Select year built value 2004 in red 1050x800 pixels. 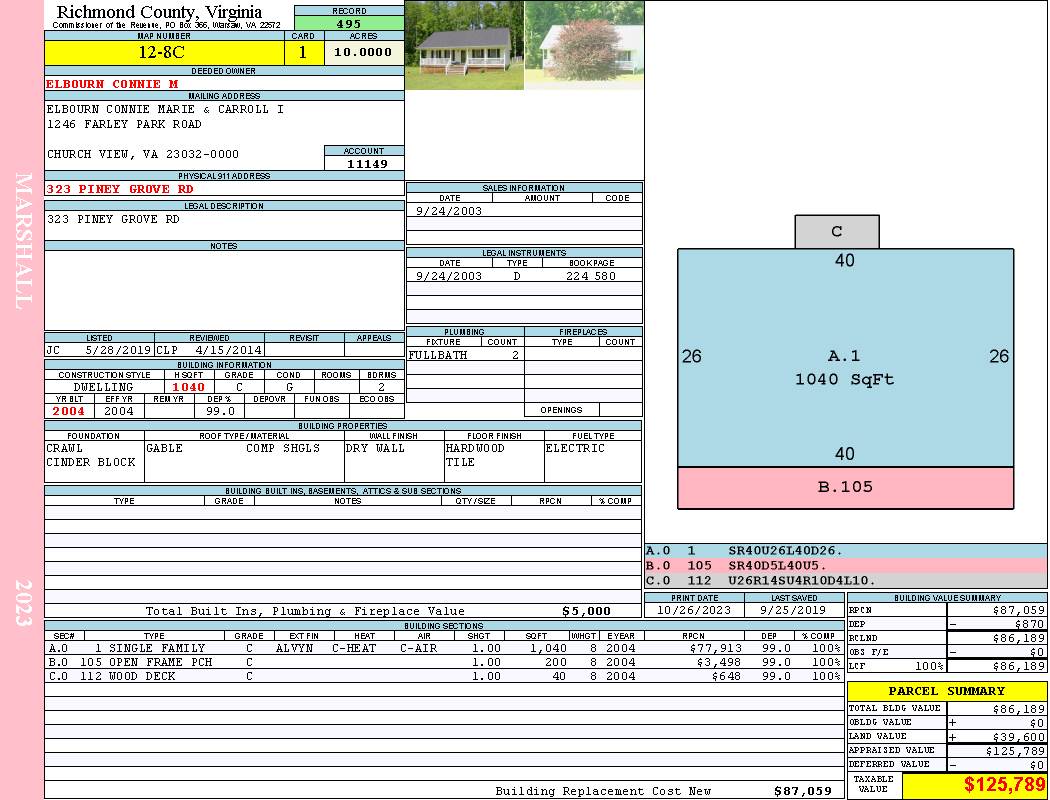click(x=69, y=411)
